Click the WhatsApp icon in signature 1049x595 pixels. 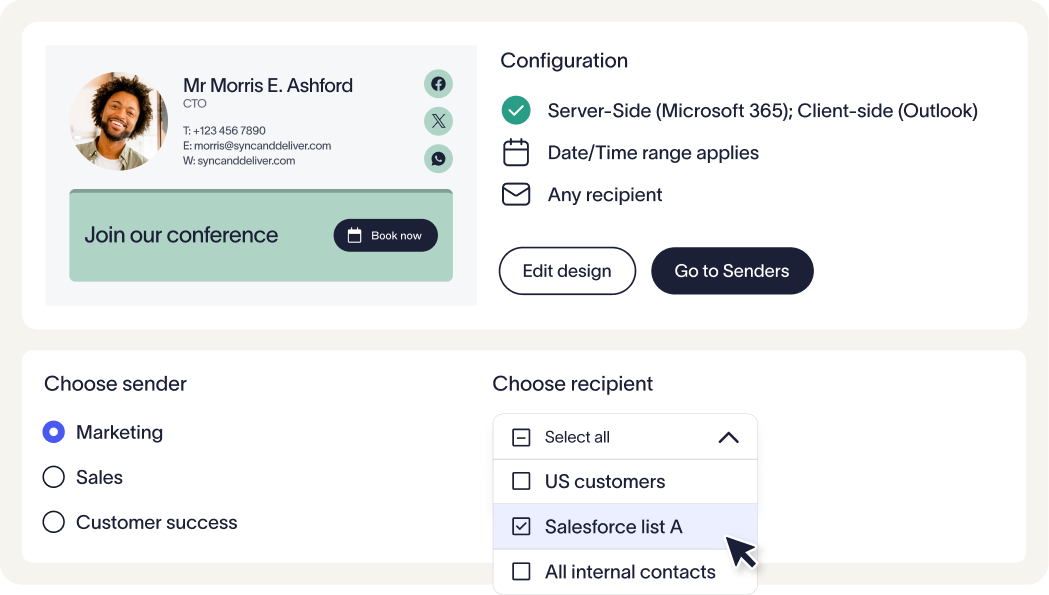coord(438,159)
